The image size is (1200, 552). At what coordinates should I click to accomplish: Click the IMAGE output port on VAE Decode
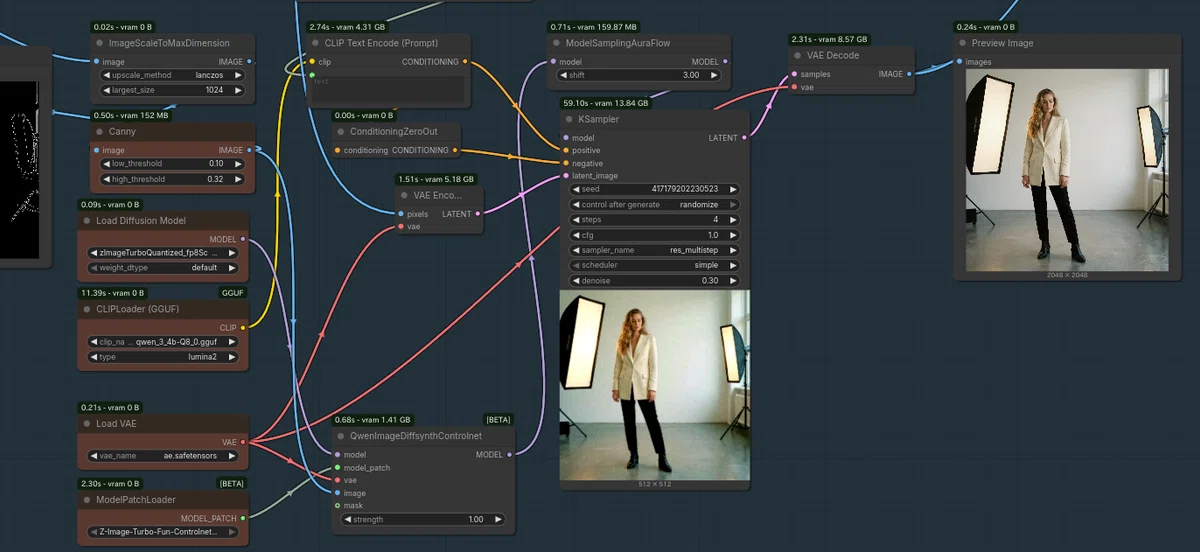click(x=909, y=74)
